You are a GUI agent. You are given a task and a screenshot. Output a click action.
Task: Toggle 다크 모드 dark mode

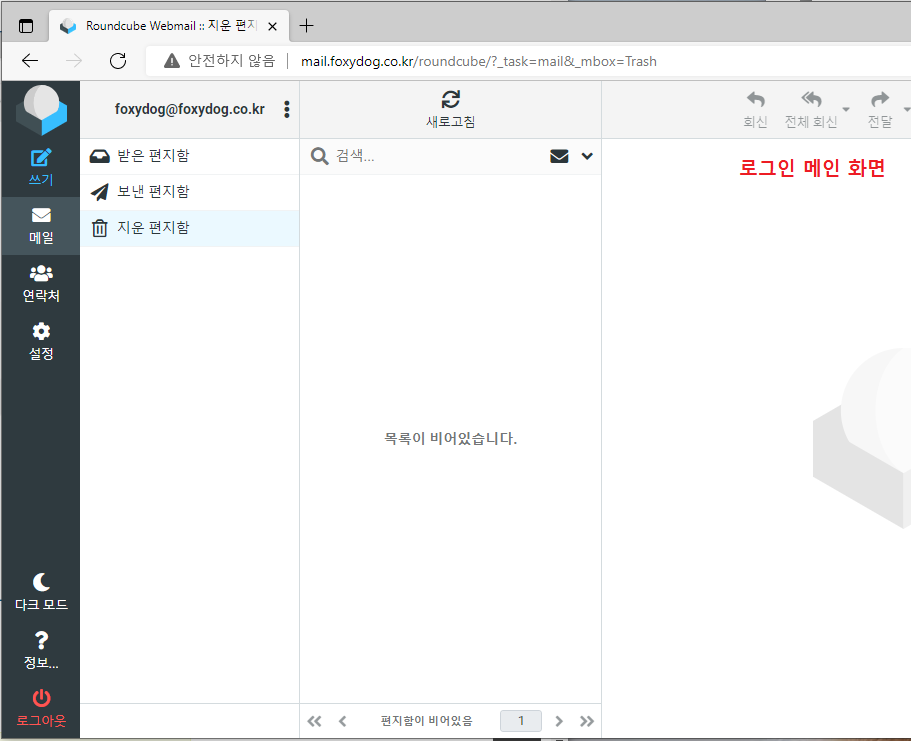pyautogui.click(x=41, y=592)
